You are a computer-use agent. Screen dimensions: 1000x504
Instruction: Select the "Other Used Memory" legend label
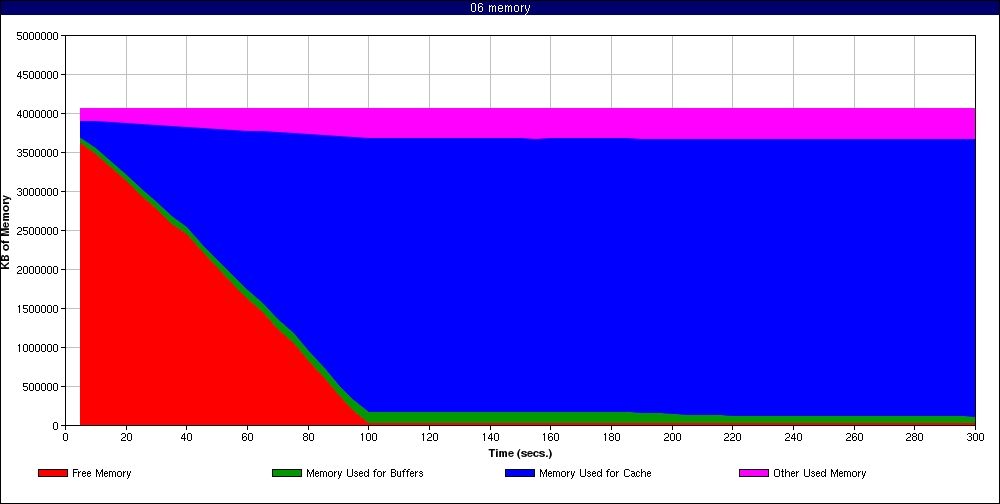[820, 473]
